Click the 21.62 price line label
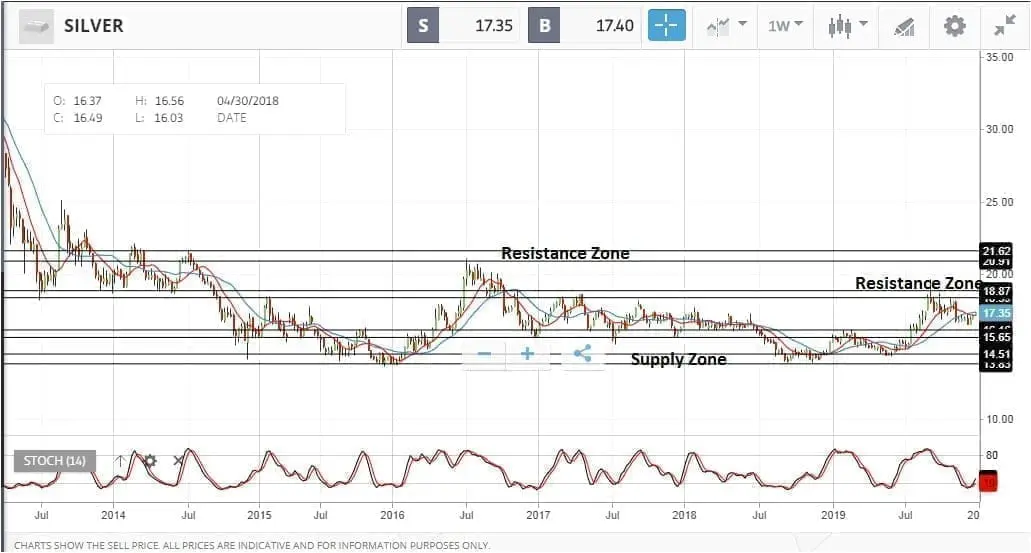1031x553 pixels. click(996, 251)
